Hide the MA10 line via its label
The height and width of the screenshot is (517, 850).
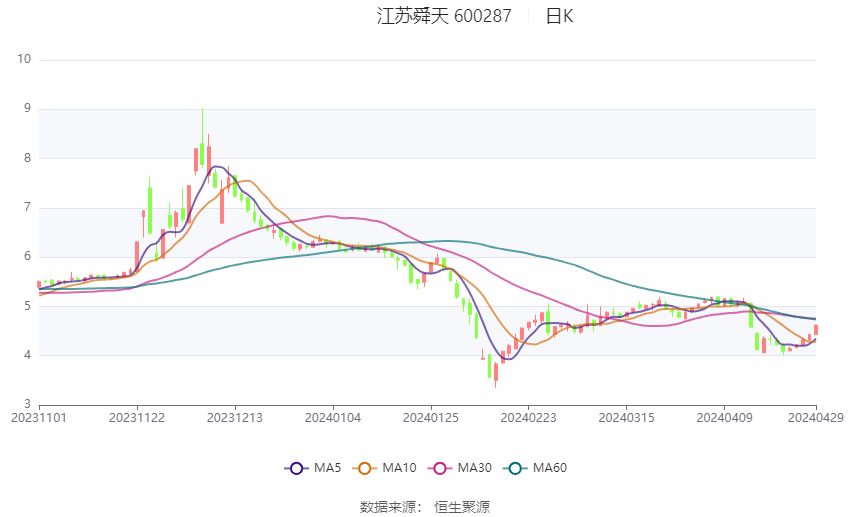coord(399,468)
